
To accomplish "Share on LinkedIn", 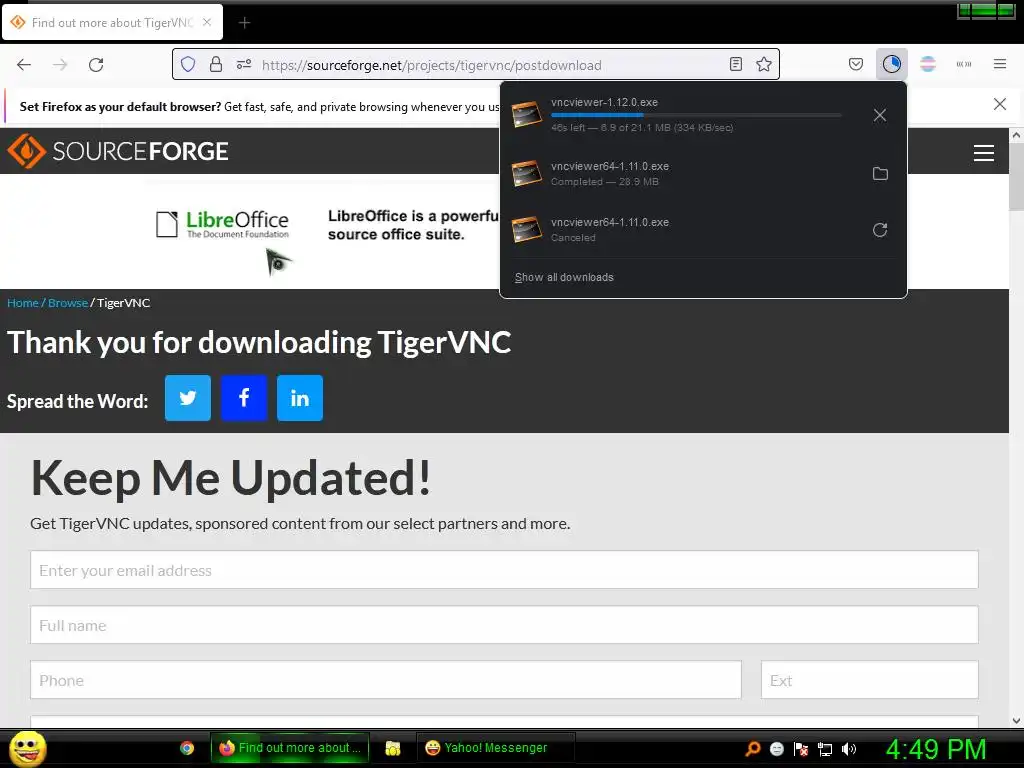I will (300, 398).
